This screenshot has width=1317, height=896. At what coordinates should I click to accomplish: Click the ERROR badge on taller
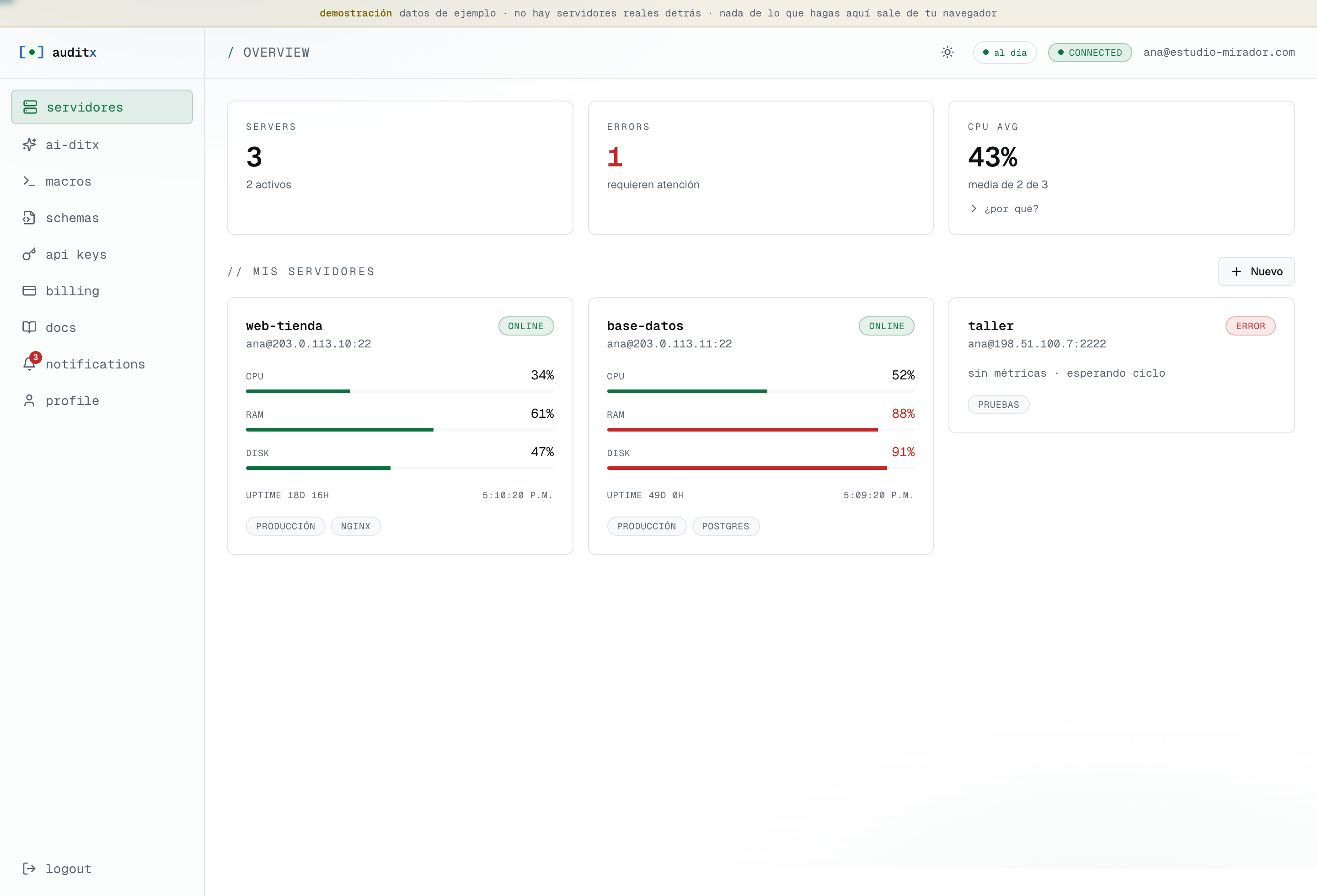point(1250,325)
